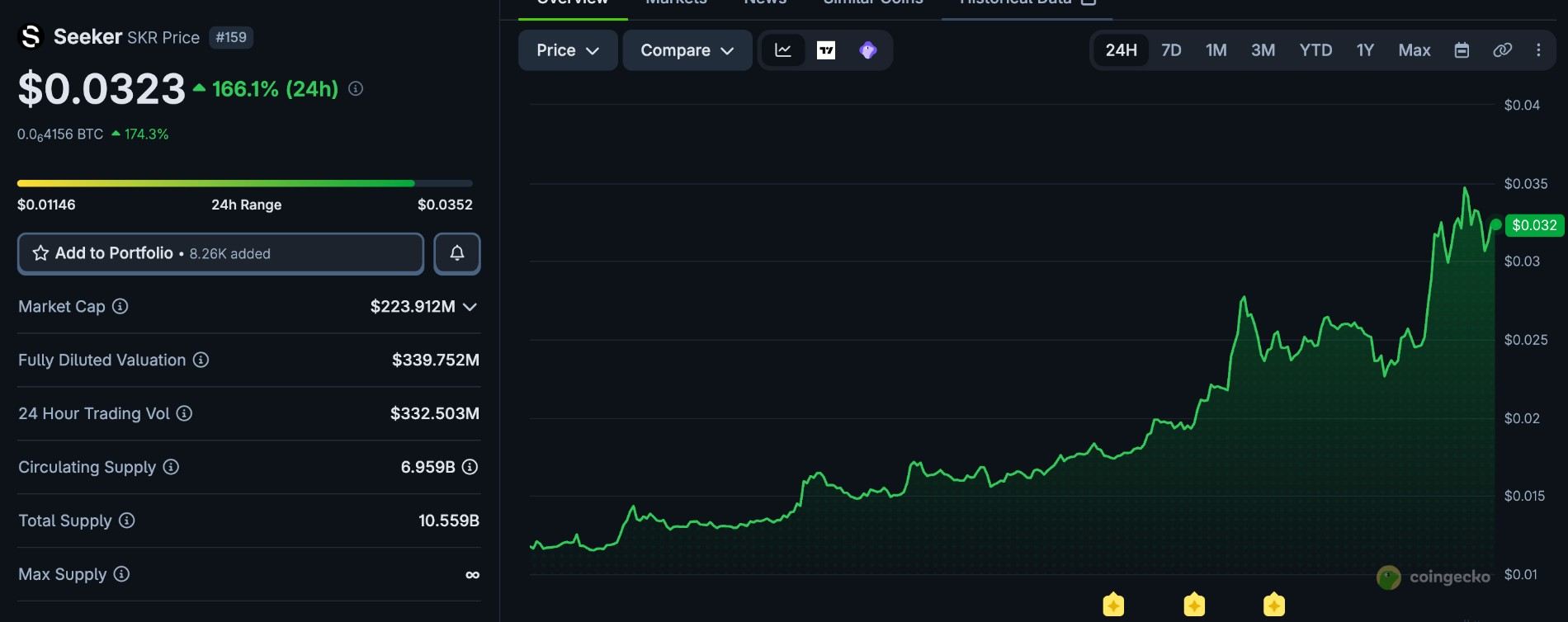Click the current price dot on chart line
This screenshot has width=1568, height=622.
1495,224
